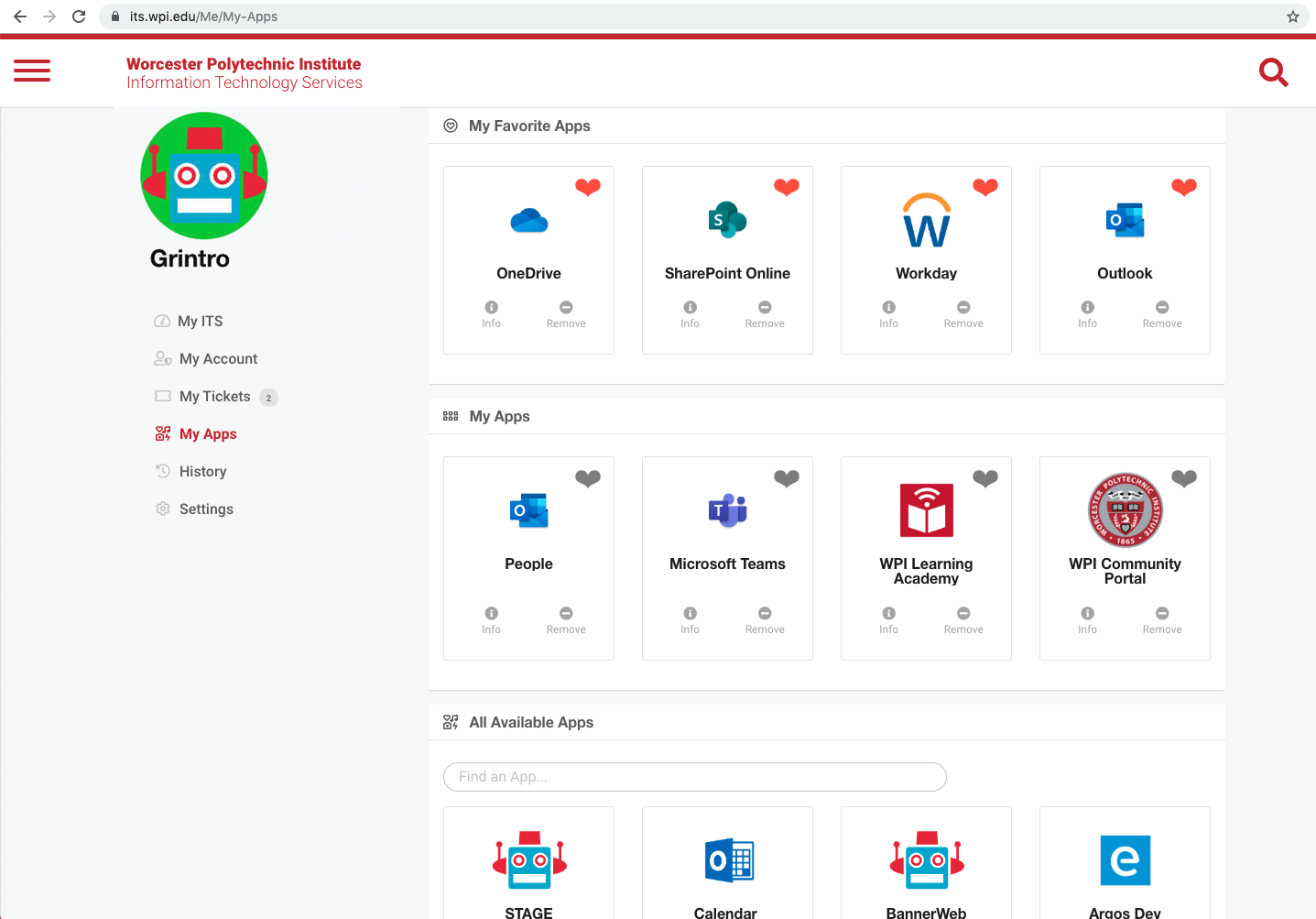Unfavorite SharePoint Online with red heart

(787, 187)
